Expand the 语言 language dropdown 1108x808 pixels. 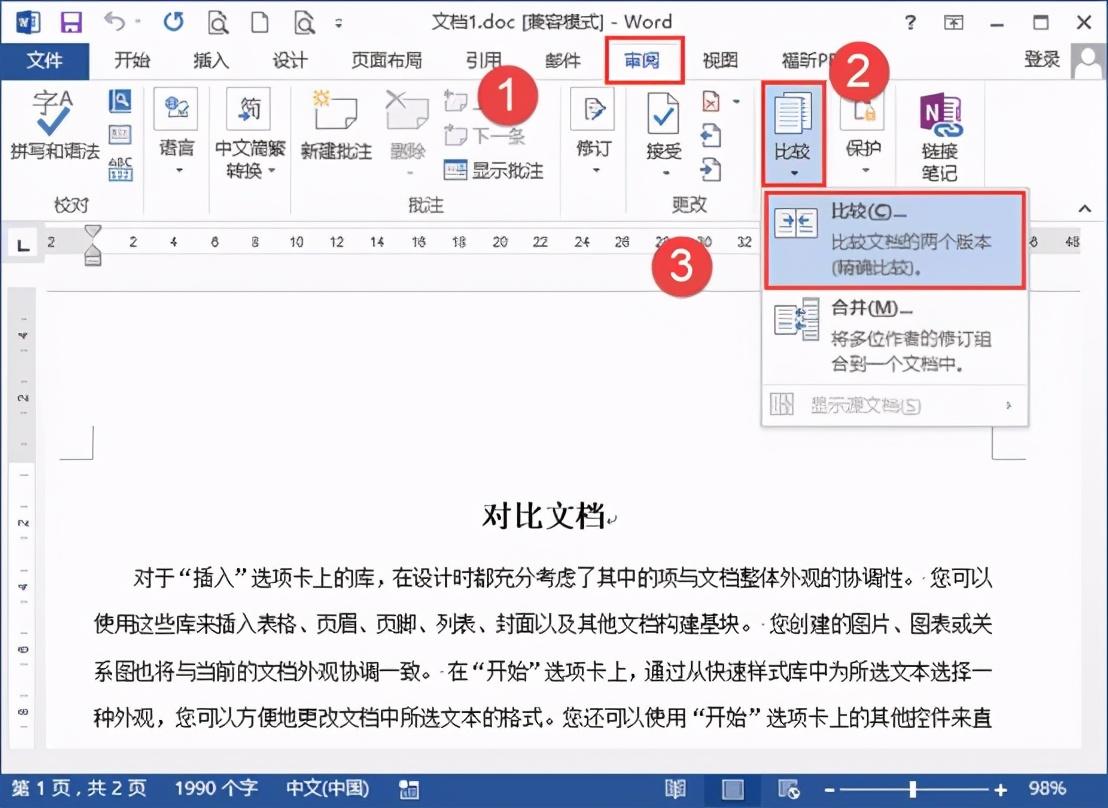[179, 170]
